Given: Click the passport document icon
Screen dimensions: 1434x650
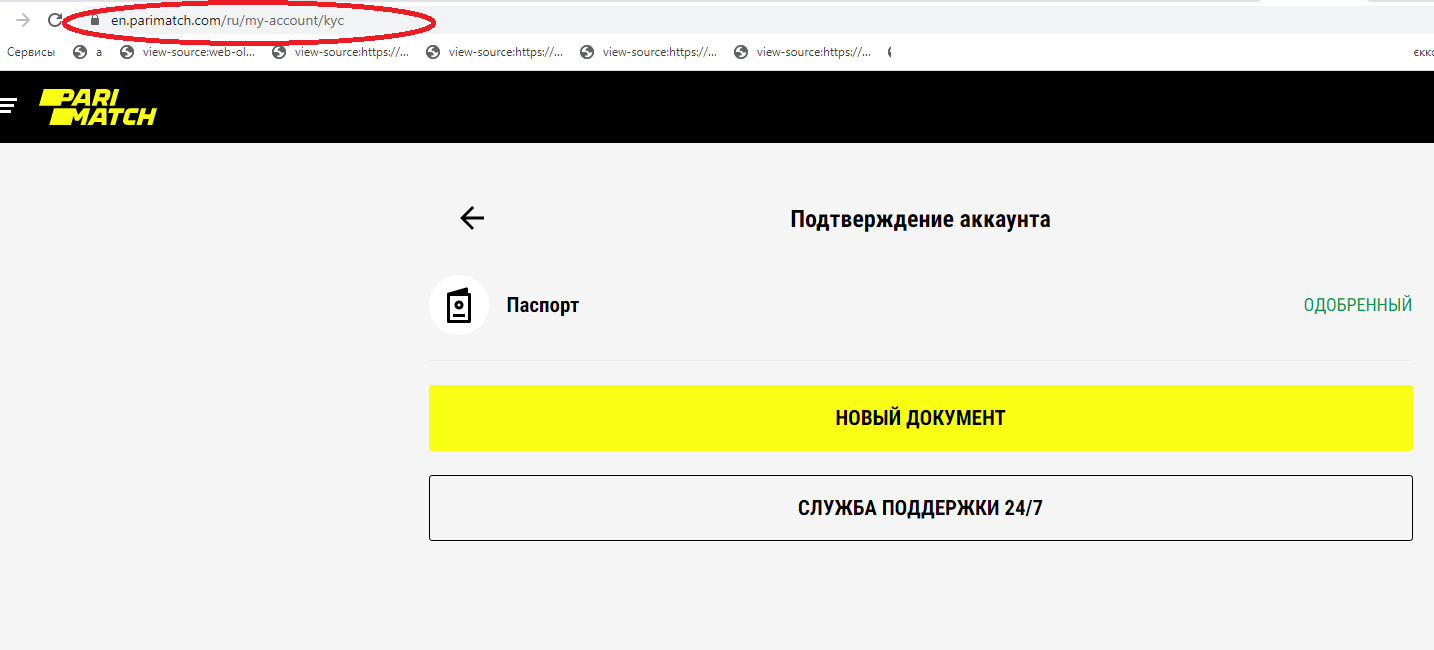Looking at the screenshot, I should (459, 305).
